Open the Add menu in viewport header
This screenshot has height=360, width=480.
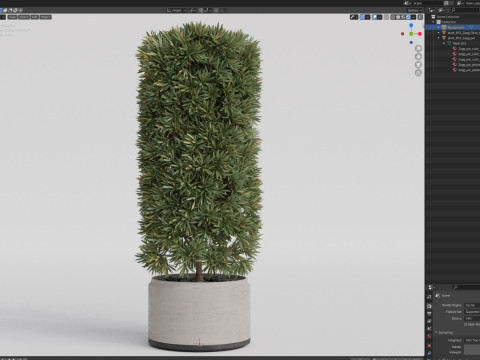[35, 17]
